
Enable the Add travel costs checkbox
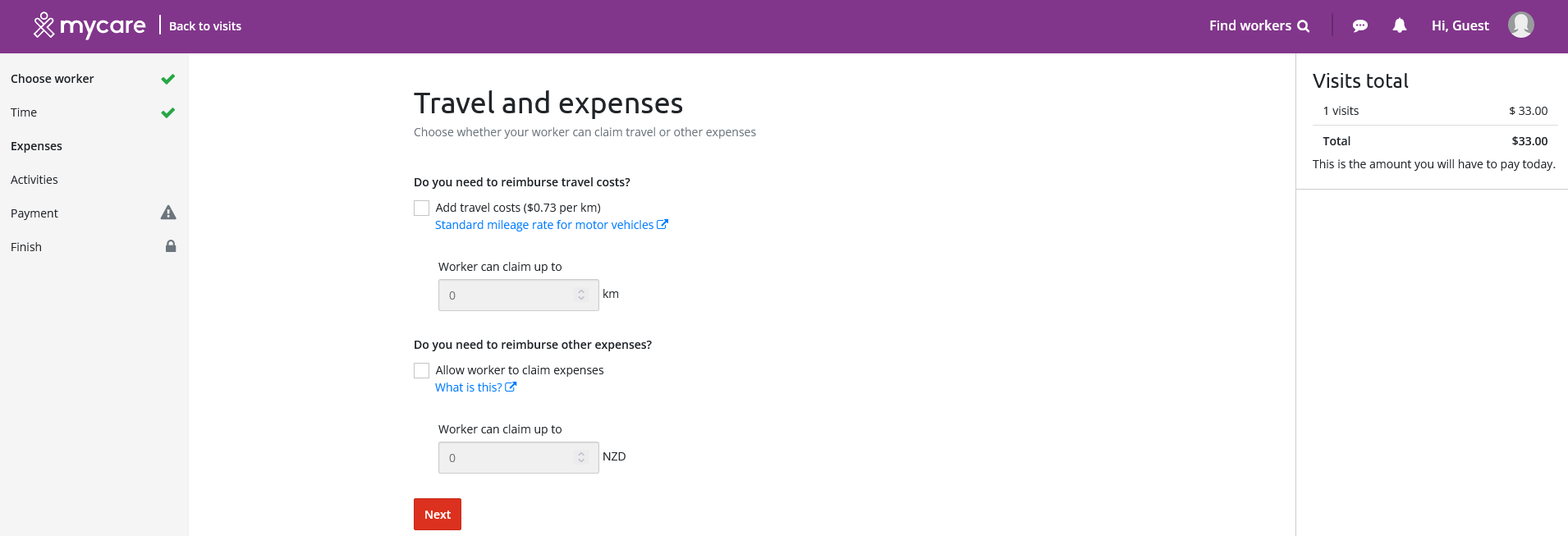[x=422, y=208]
